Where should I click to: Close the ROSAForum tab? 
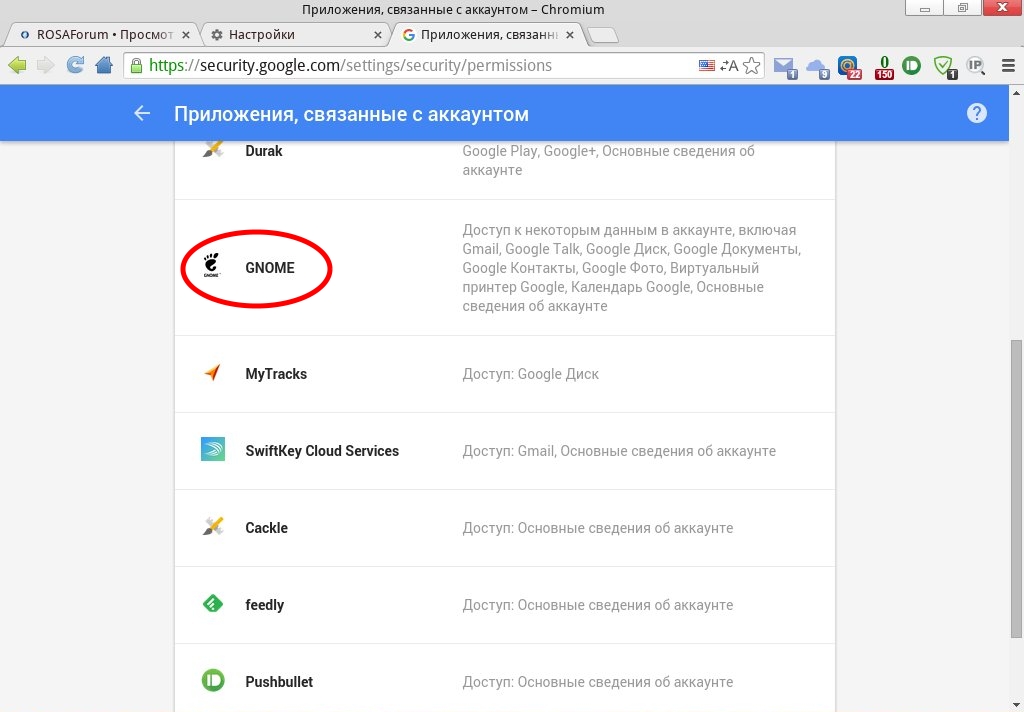click(x=185, y=35)
